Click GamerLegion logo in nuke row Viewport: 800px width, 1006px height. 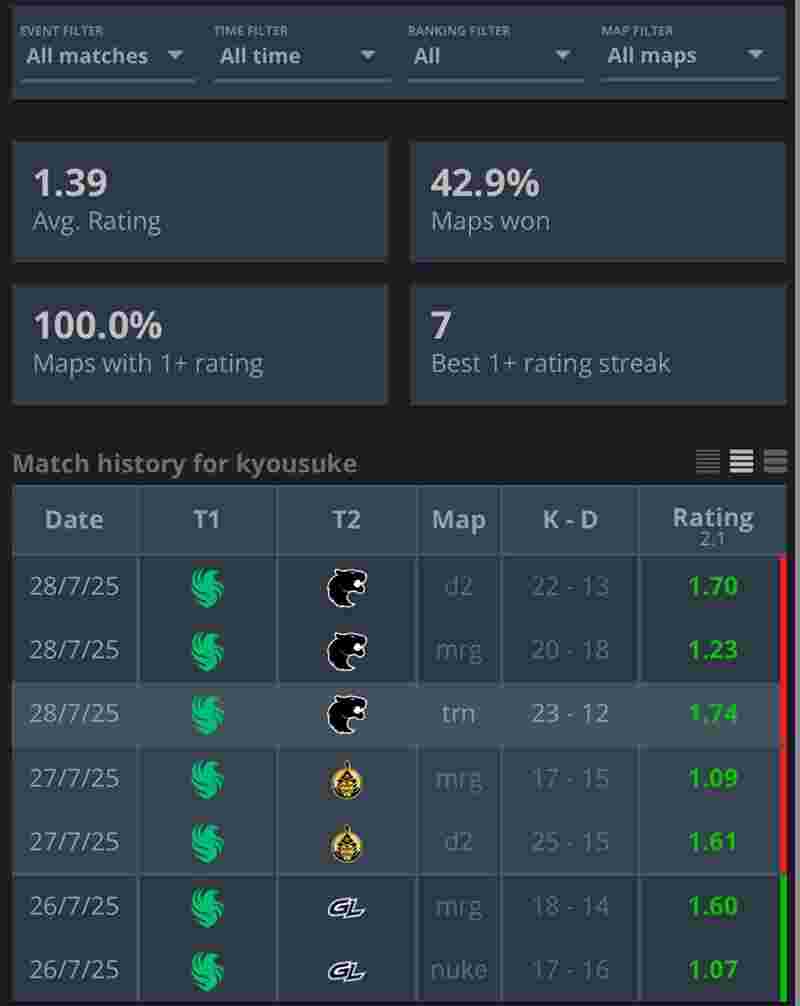pyautogui.click(x=346, y=971)
